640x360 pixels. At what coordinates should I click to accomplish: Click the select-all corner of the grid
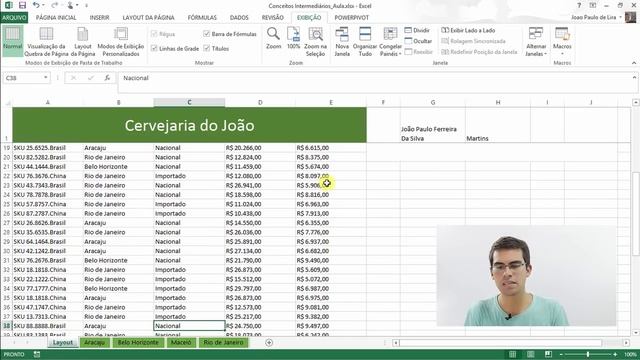coord(7,102)
